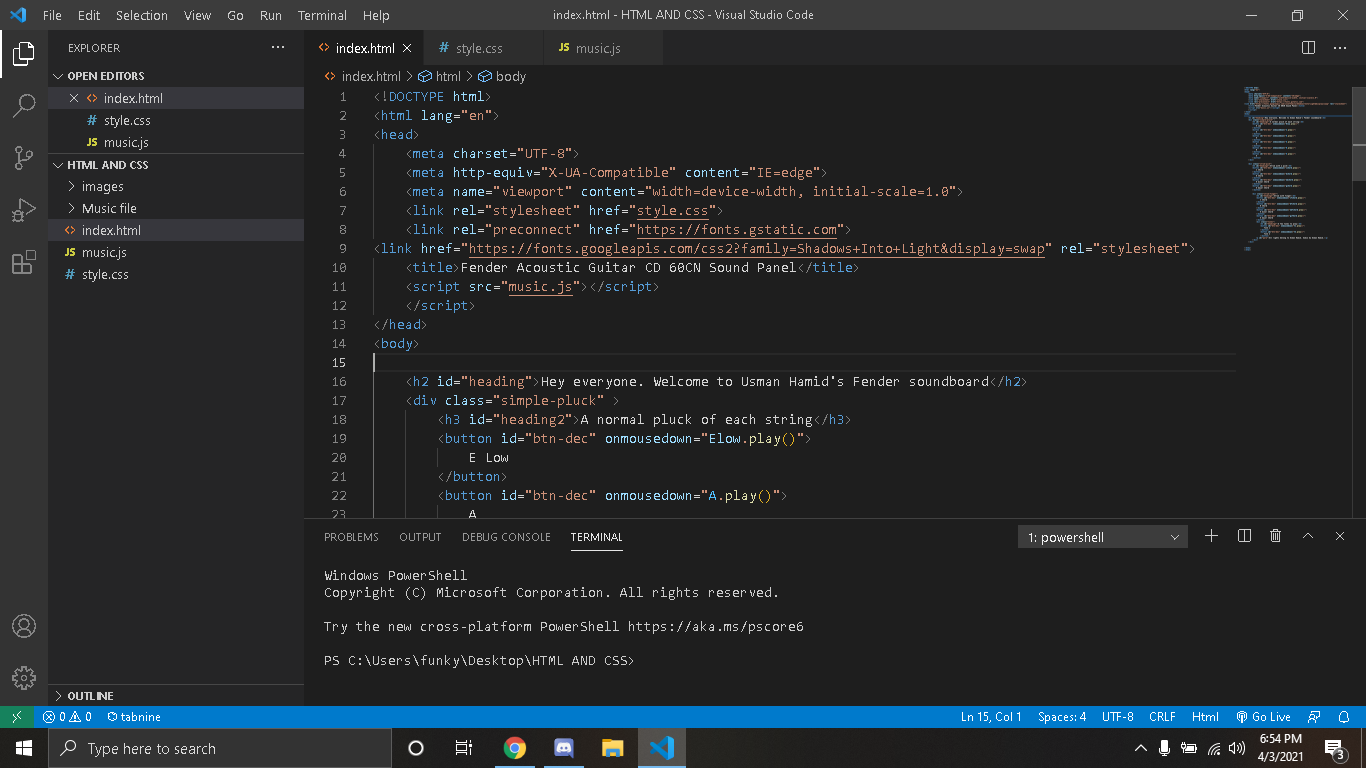The width and height of the screenshot is (1366, 768).
Task: Open the Run and Debug view
Action: (x=24, y=211)
